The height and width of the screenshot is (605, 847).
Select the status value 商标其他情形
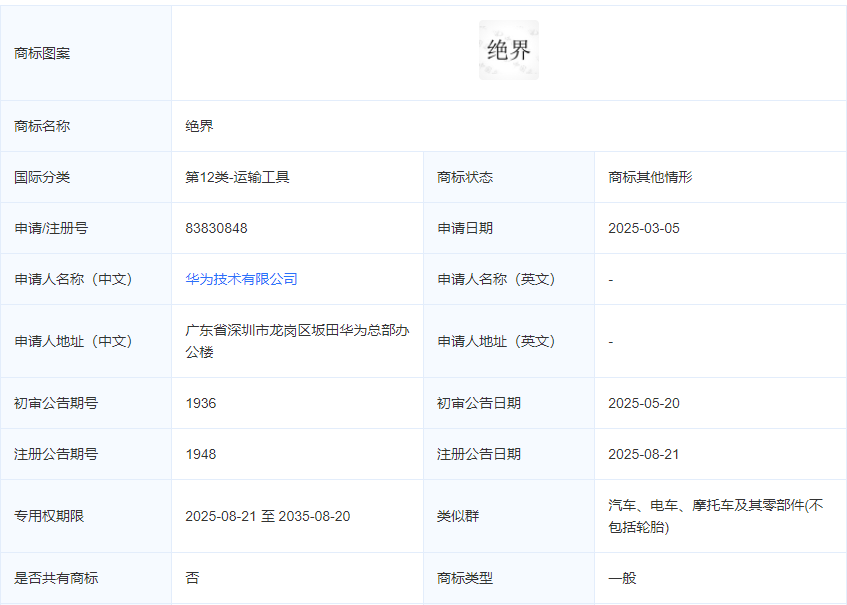coord(650,177)
